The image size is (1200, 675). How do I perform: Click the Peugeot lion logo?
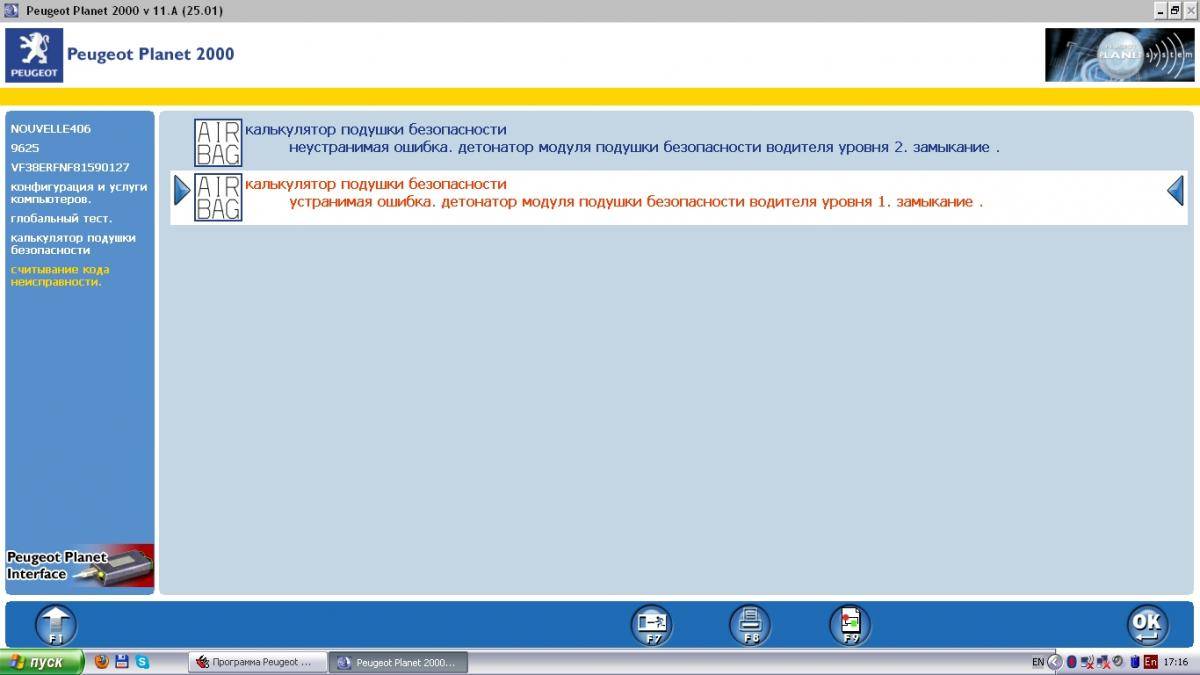34,55
